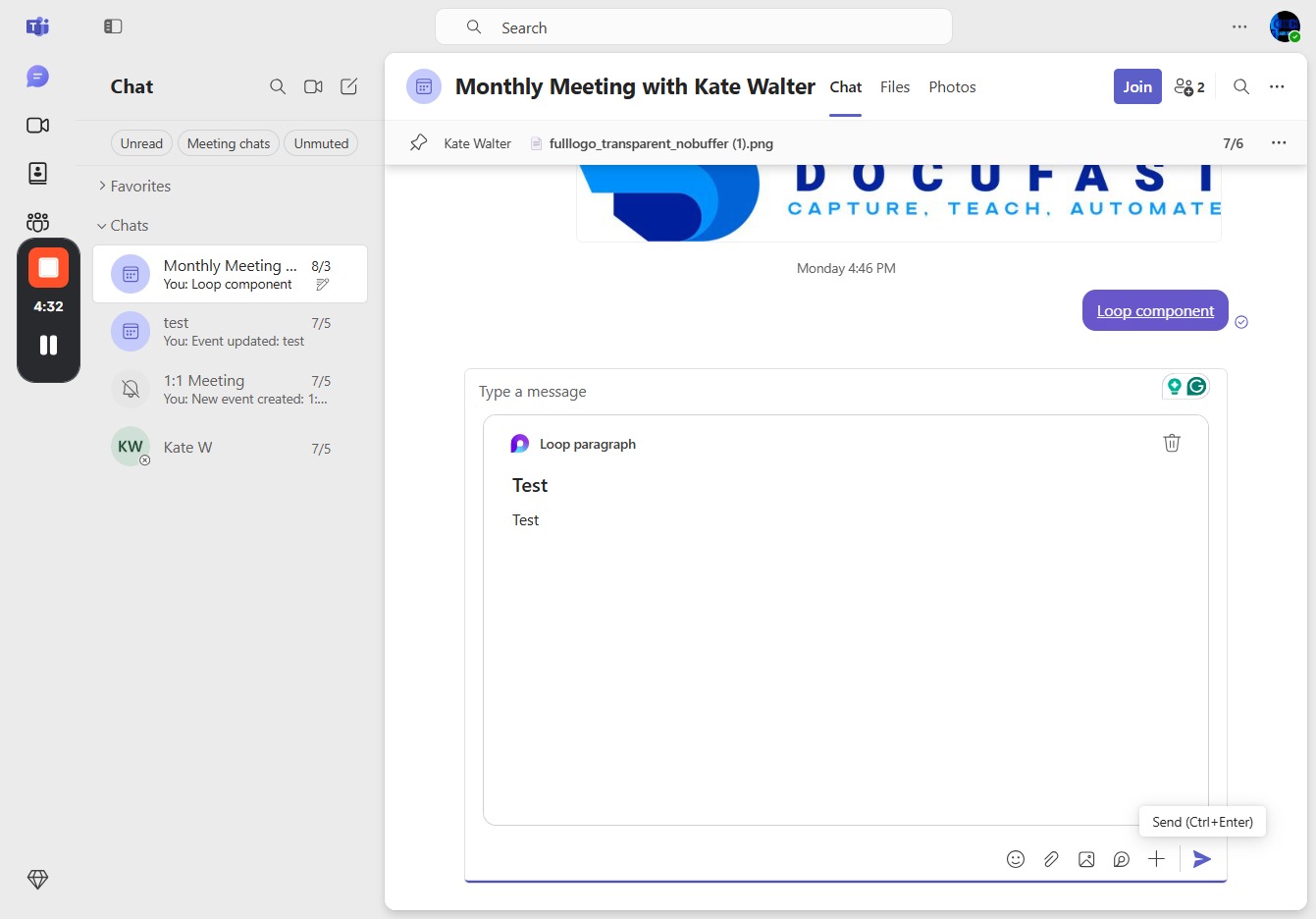Insert an image into message
The height and width of the screenshot is (919, 1316).
pos(1086,859)
